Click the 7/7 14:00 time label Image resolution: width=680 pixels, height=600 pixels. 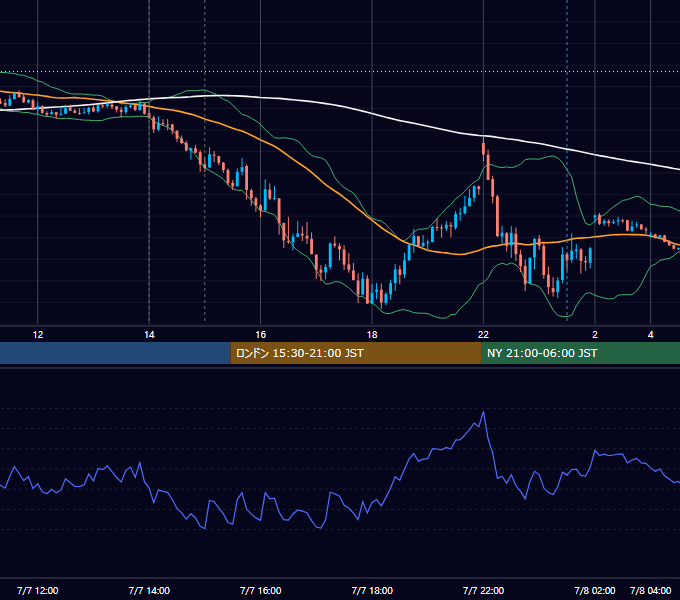[149, 590]
